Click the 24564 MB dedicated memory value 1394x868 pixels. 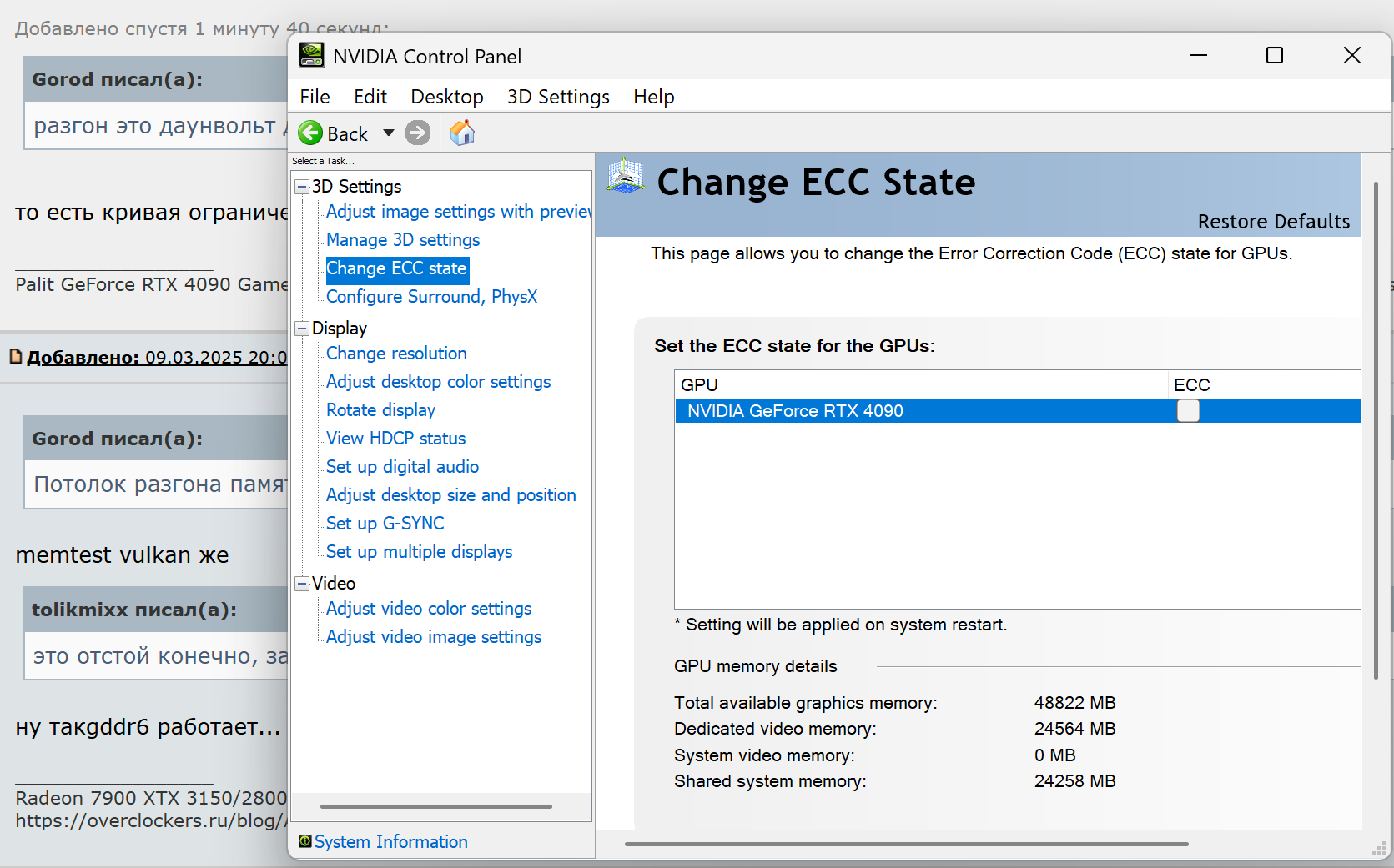1074,729
